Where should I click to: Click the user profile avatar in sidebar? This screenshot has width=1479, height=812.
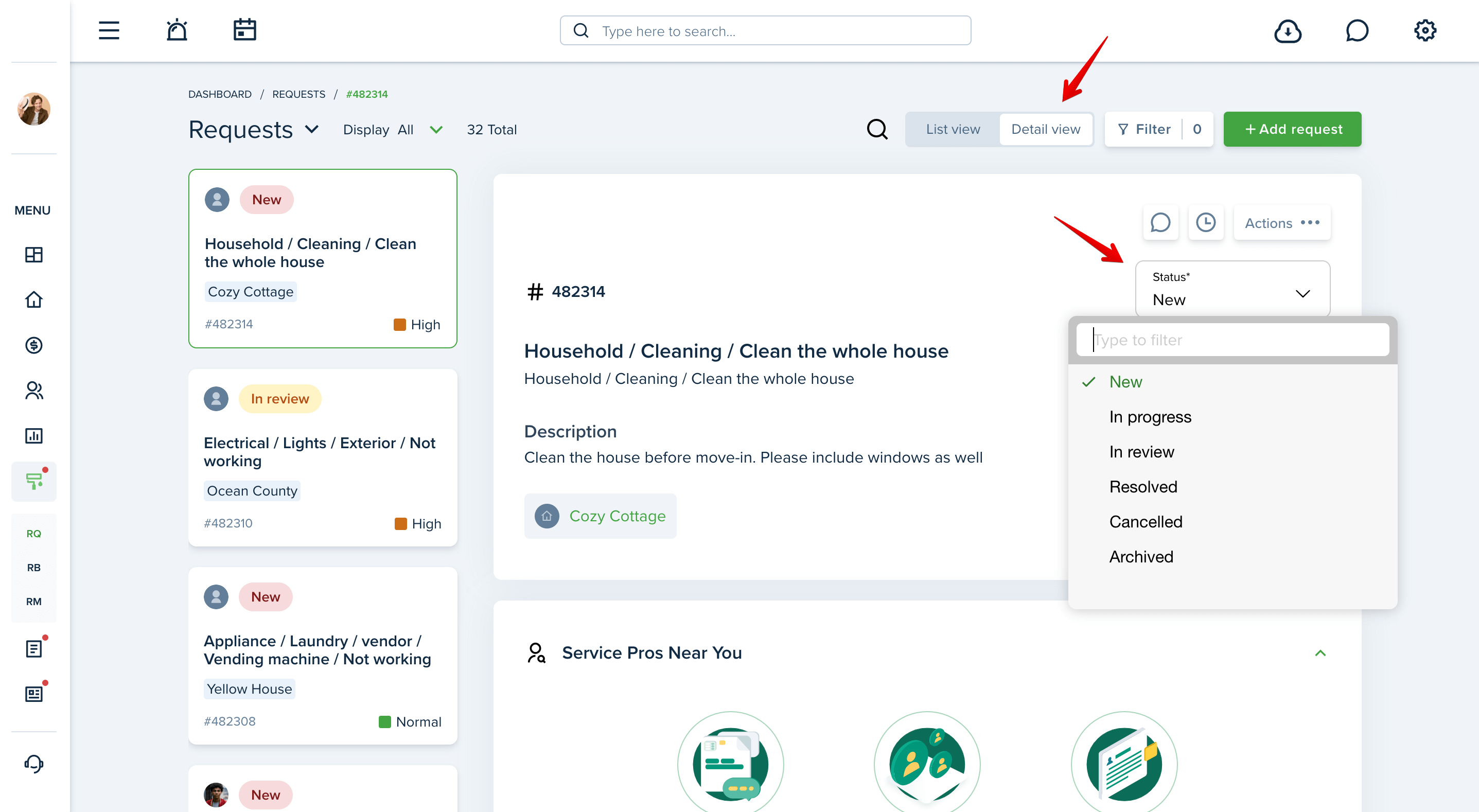coord(34,109)
